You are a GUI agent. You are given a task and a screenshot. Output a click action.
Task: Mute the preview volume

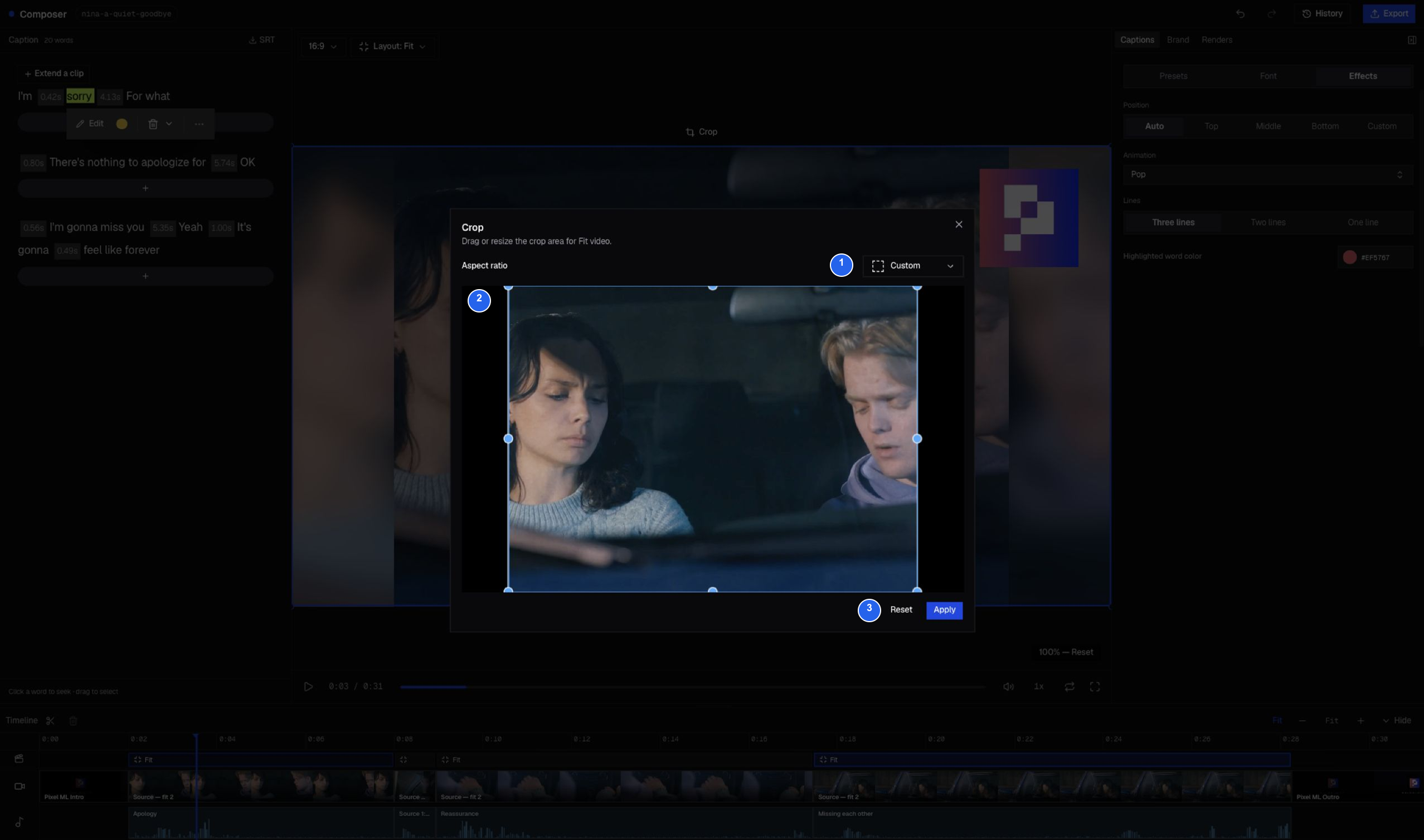(1008, 687)
